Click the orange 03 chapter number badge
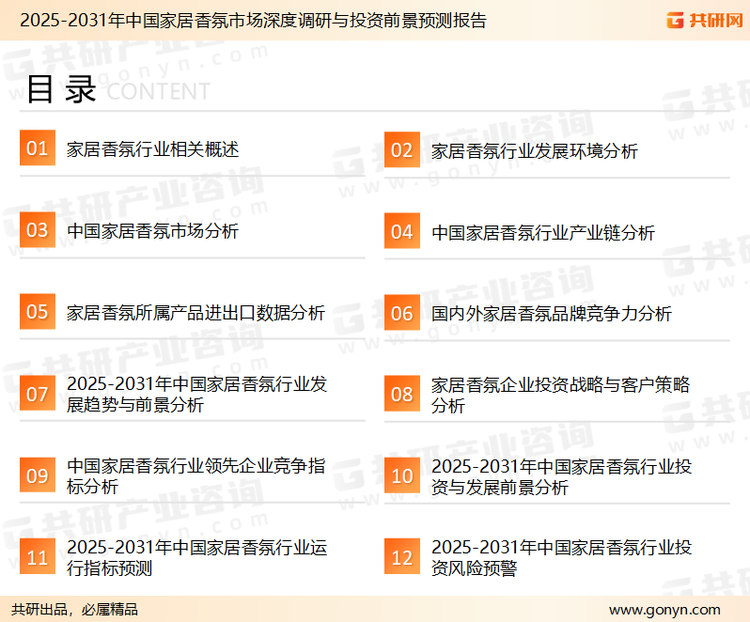The height and width of the screenshot is (622, 750). 37,230
